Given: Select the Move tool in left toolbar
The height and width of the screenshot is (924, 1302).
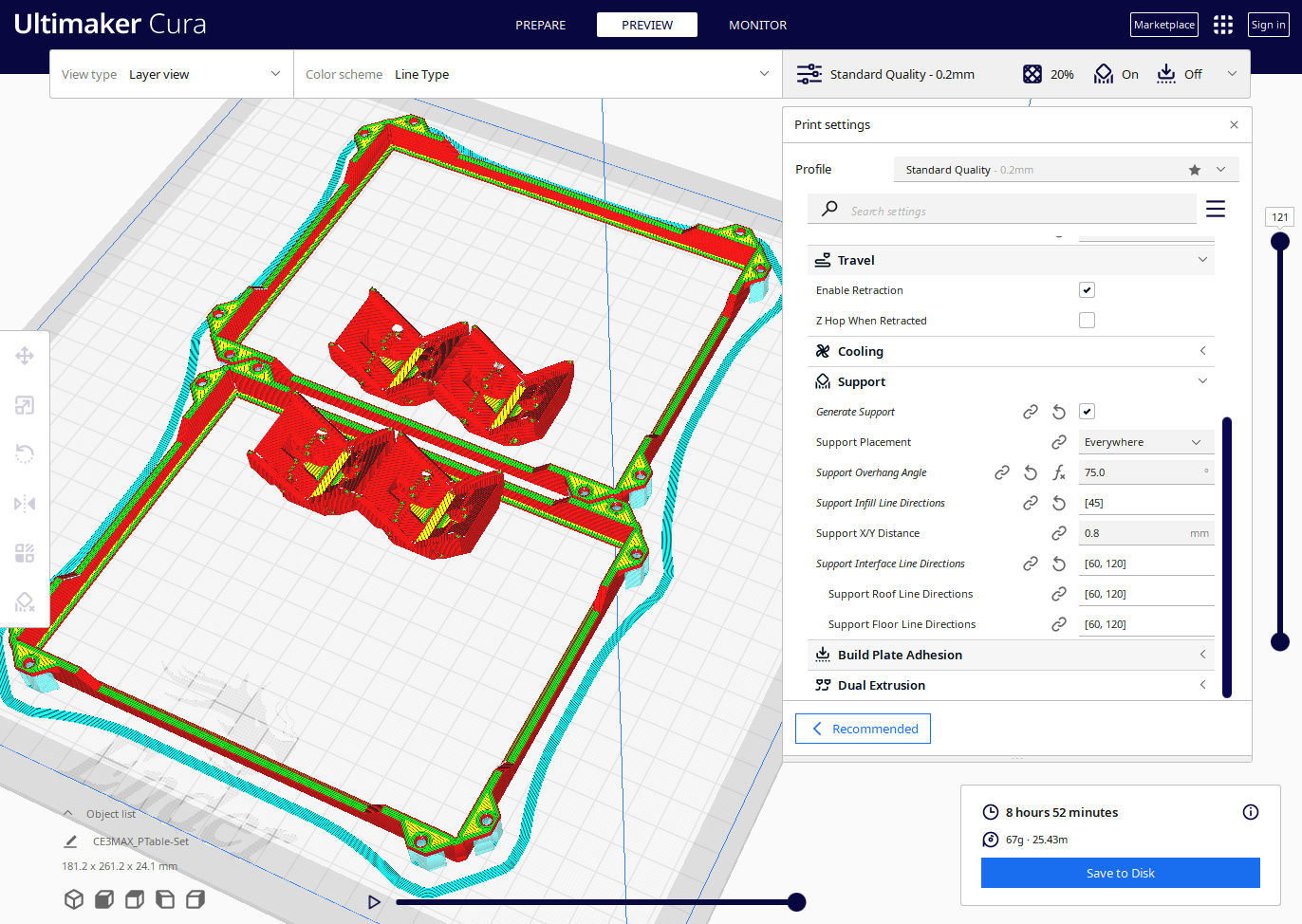Looking at the screenshot, I should [25, 356].
